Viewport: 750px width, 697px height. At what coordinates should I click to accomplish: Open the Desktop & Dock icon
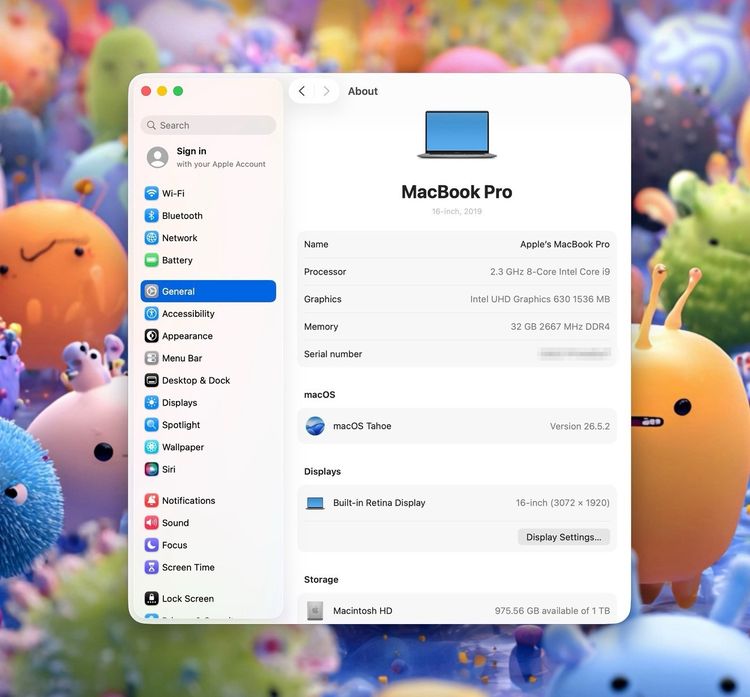[x=151, y=380]
